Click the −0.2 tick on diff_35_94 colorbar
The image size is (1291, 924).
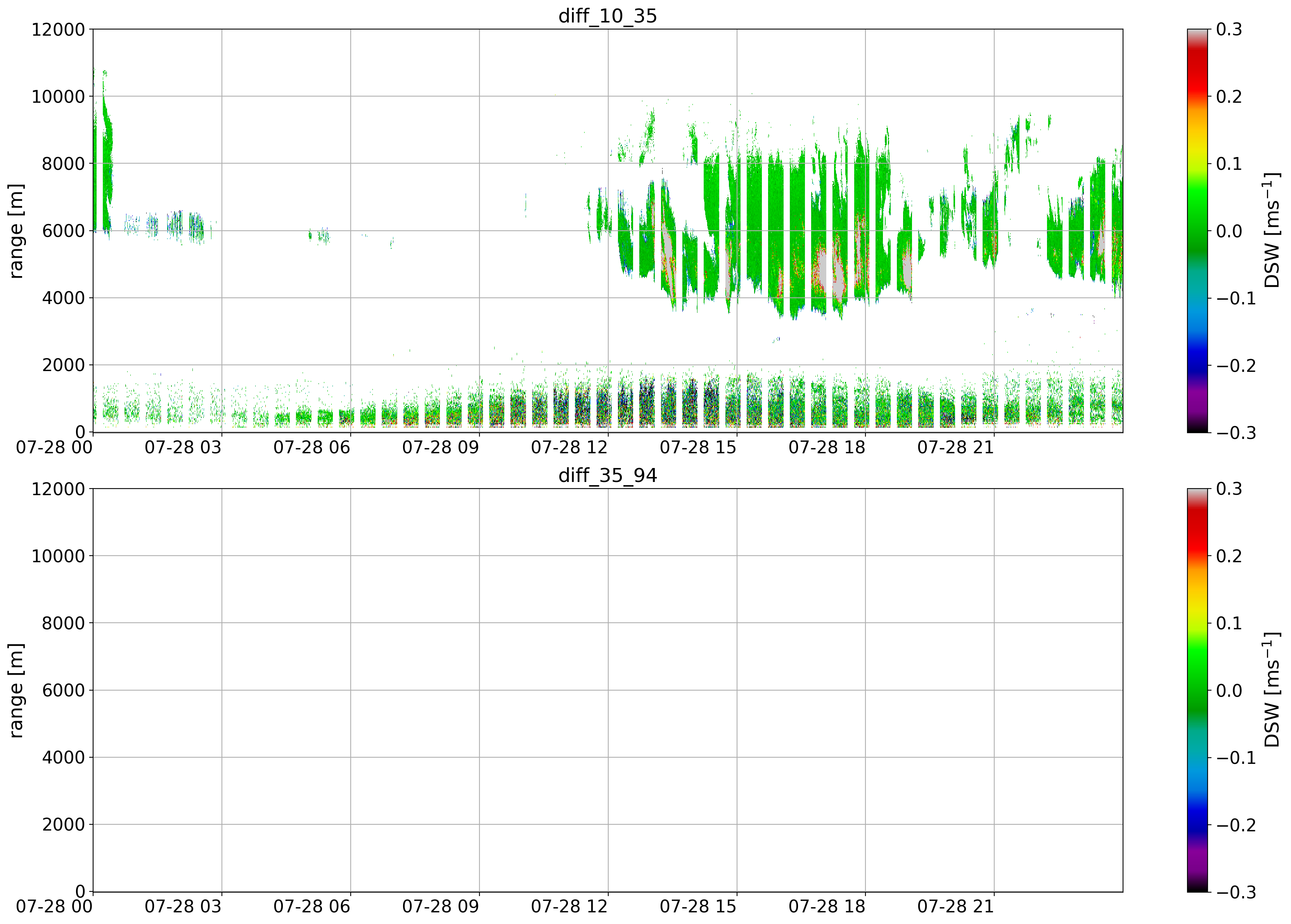(1236, 824)
